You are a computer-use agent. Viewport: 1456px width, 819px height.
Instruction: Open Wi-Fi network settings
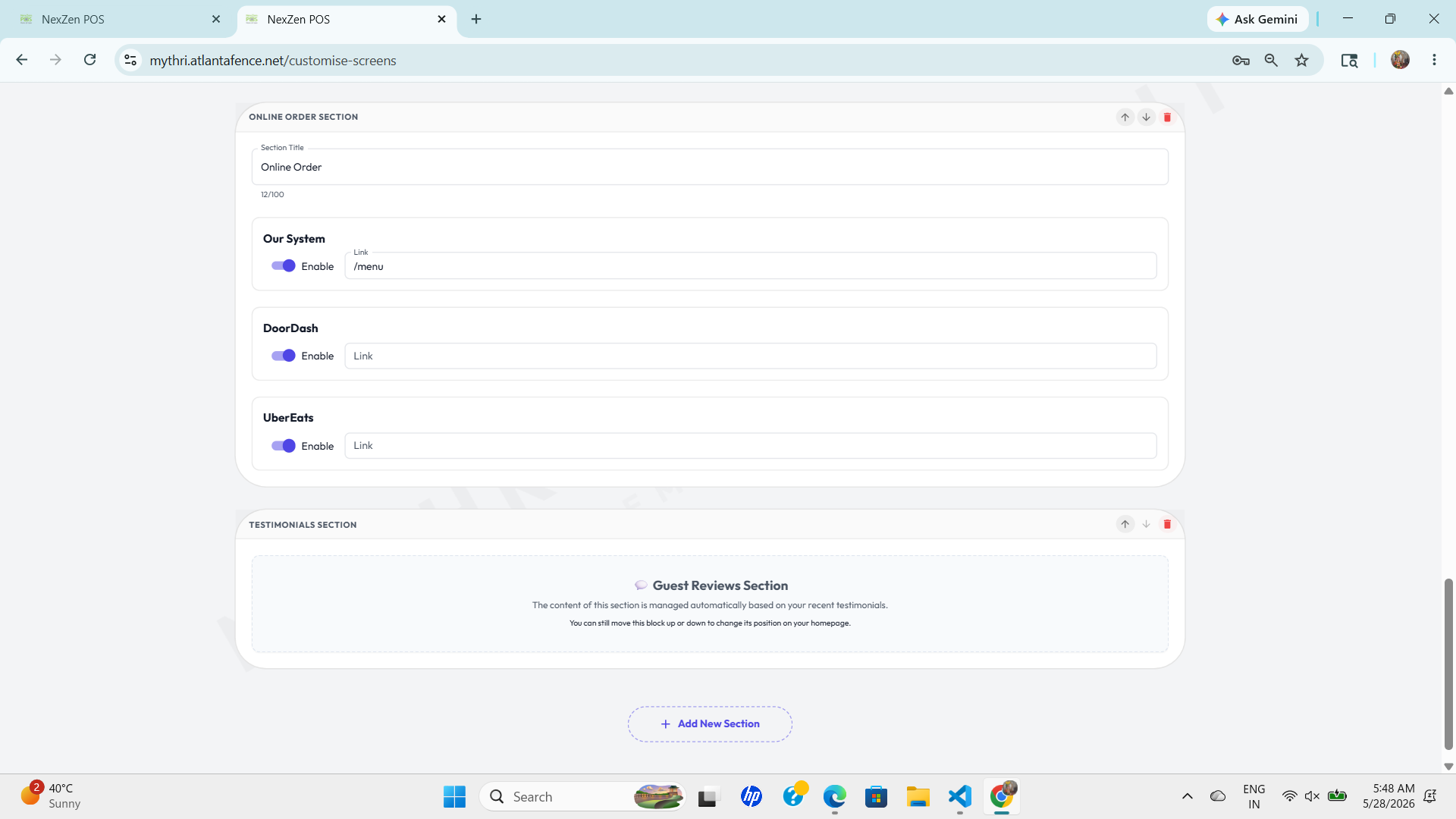(1289, 796)
